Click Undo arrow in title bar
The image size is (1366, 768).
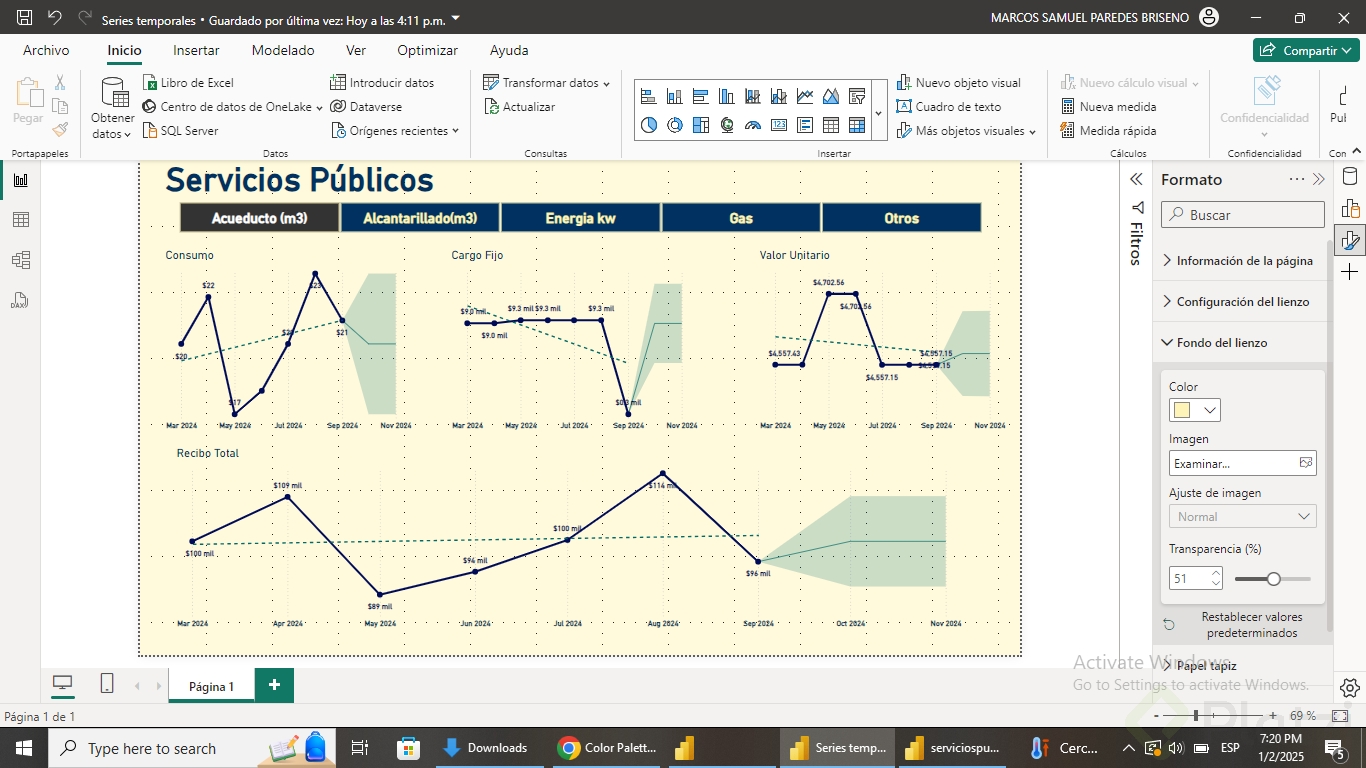tap(54, 17)
